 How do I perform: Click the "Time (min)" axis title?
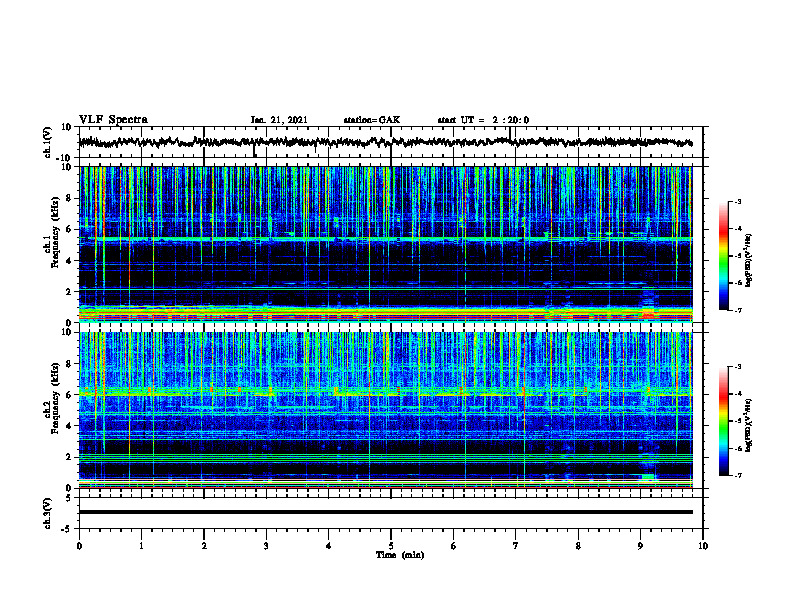pyautogui.click(x=400, y=555)
